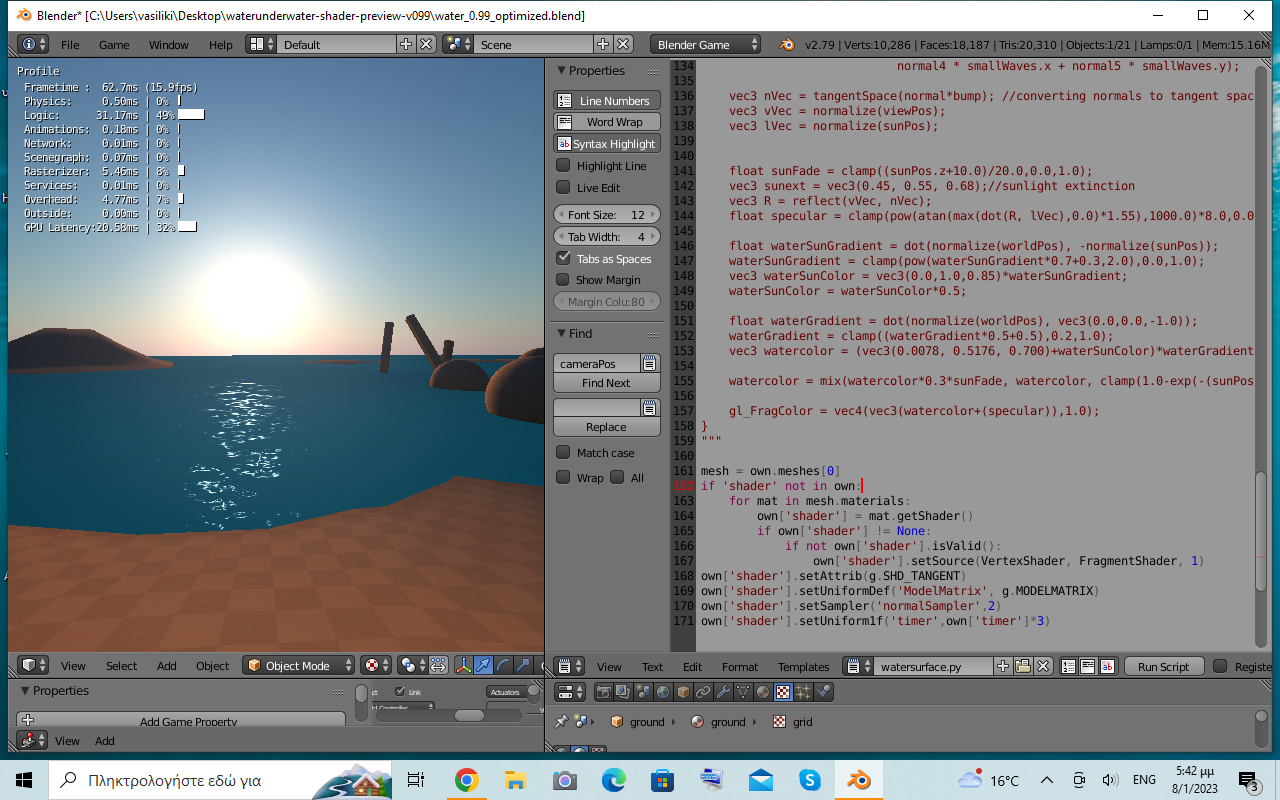Screen dimensions: 1280x800
Task: Click the Find Next button
Action: [607, 383]
